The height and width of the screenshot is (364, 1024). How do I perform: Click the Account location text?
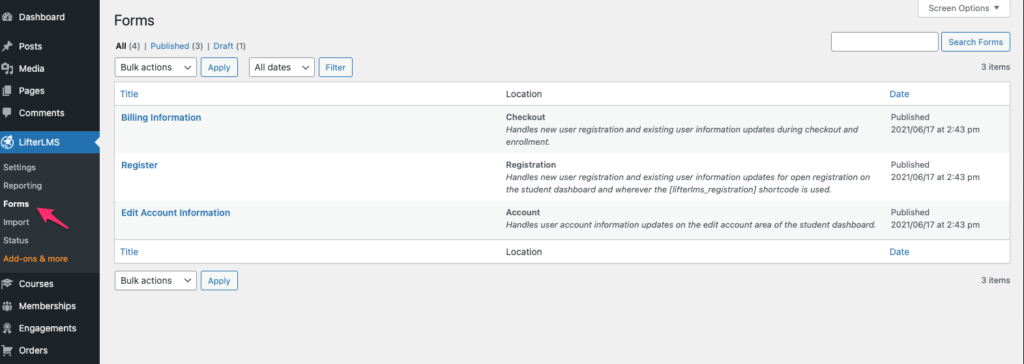(x=523, y=212)
